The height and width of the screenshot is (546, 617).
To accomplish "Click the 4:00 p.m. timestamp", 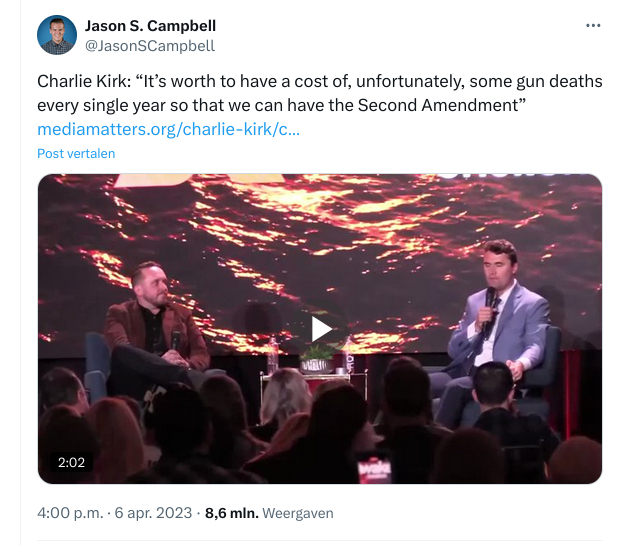I will point(69,513).
